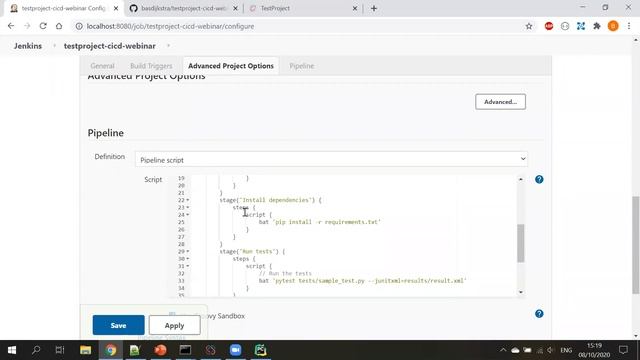Click the script editor scrollbar thumb
The width and height of the screenshot is (640, 360).
[520, 243]
